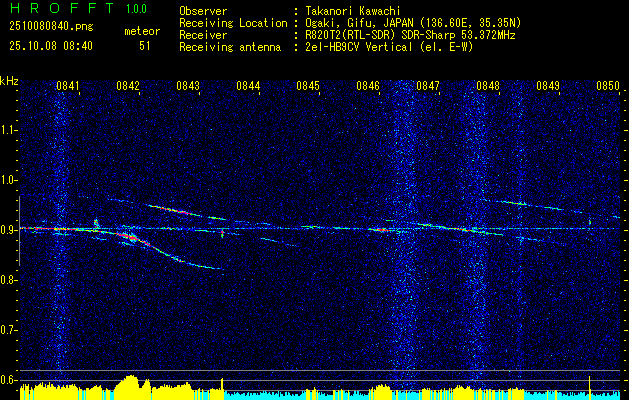Select the 1.0.0 version number
629x400 pixels.
tap(136, 9)
